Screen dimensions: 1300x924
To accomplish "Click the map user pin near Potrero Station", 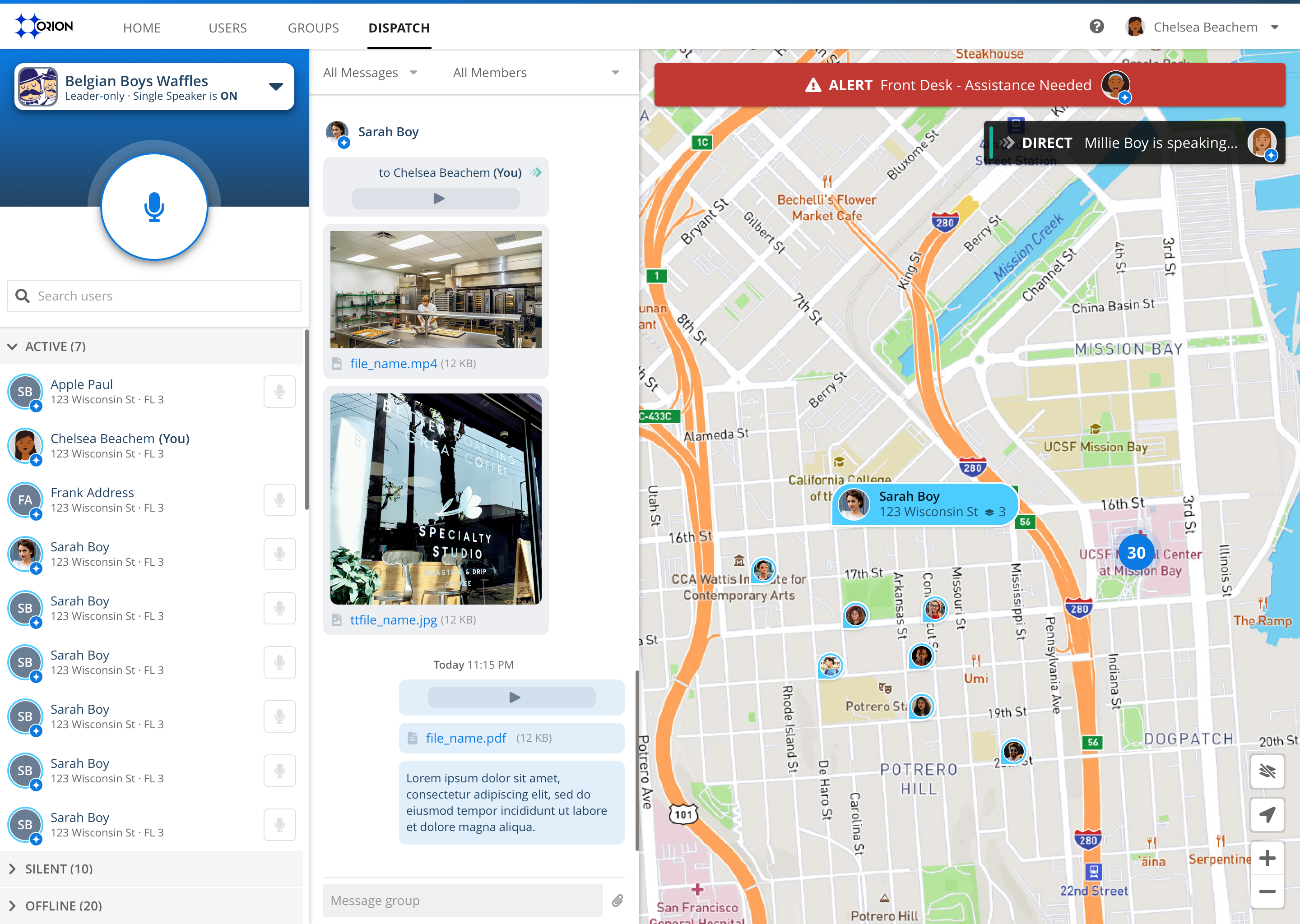I will tap(921, 707).
